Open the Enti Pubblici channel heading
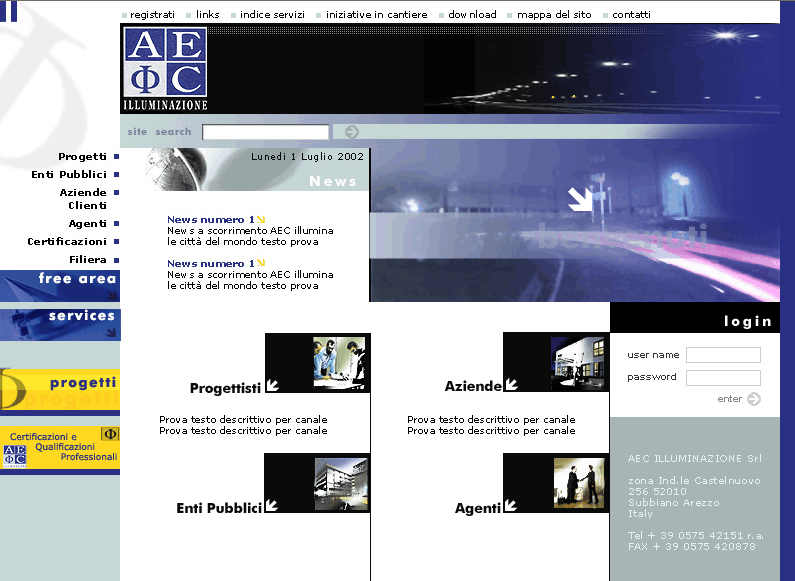This screenshot has width=795, height=581. (x=219, y=508)
